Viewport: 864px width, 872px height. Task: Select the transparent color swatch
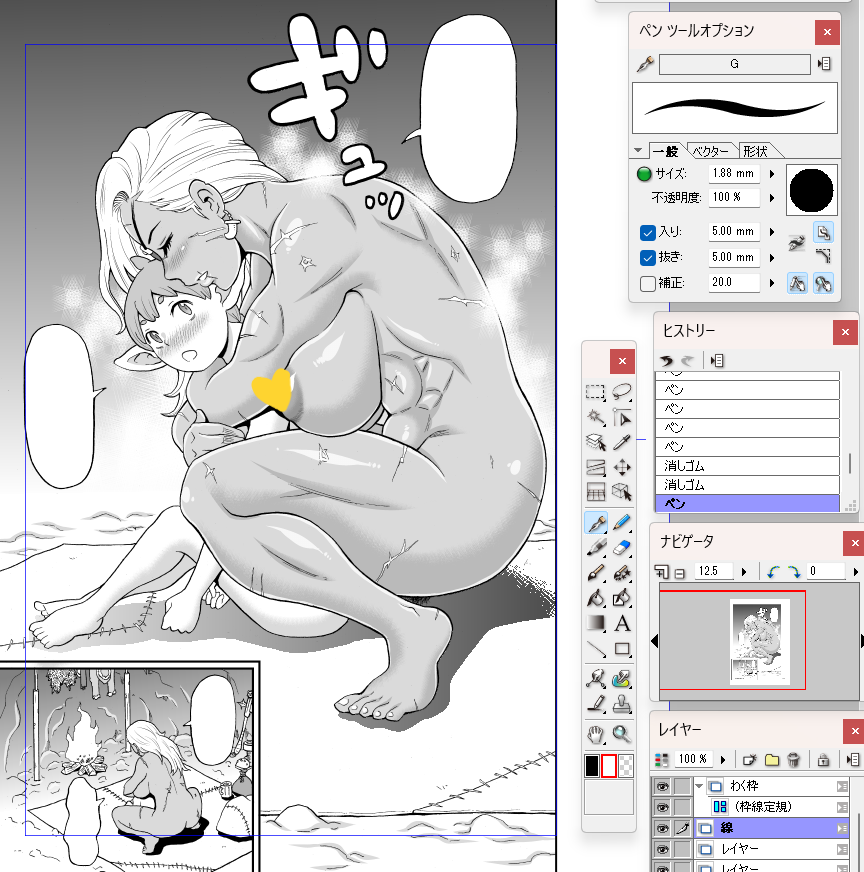[x=625, y=766]
